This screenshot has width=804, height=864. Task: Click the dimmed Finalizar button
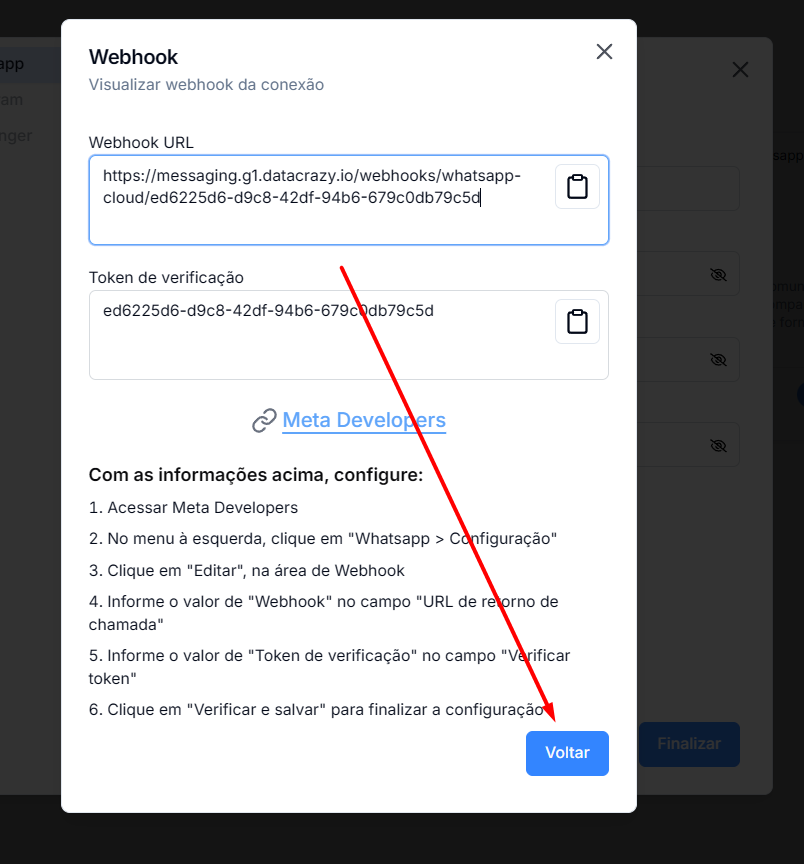pyautogui.click(x=689, y=744)
